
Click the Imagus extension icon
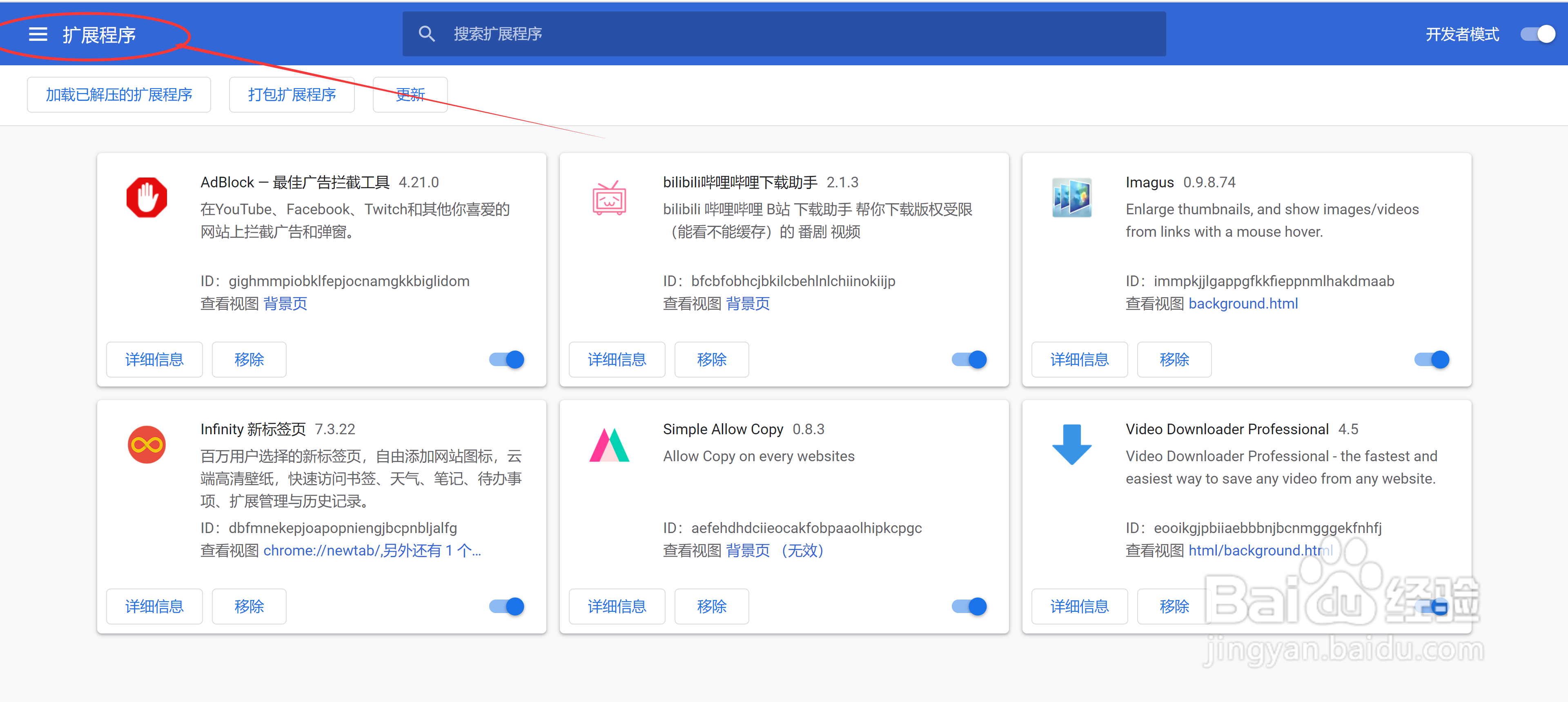(x=1071, y=197)
